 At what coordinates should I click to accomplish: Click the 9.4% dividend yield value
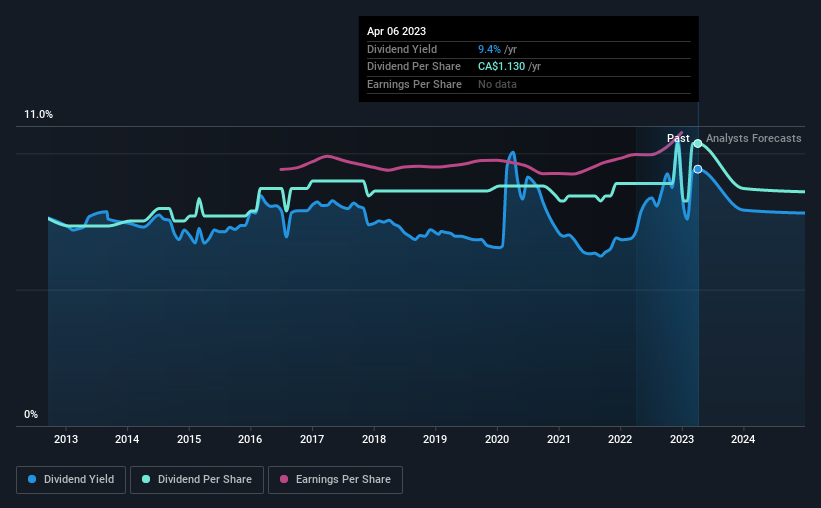(489, 49)
